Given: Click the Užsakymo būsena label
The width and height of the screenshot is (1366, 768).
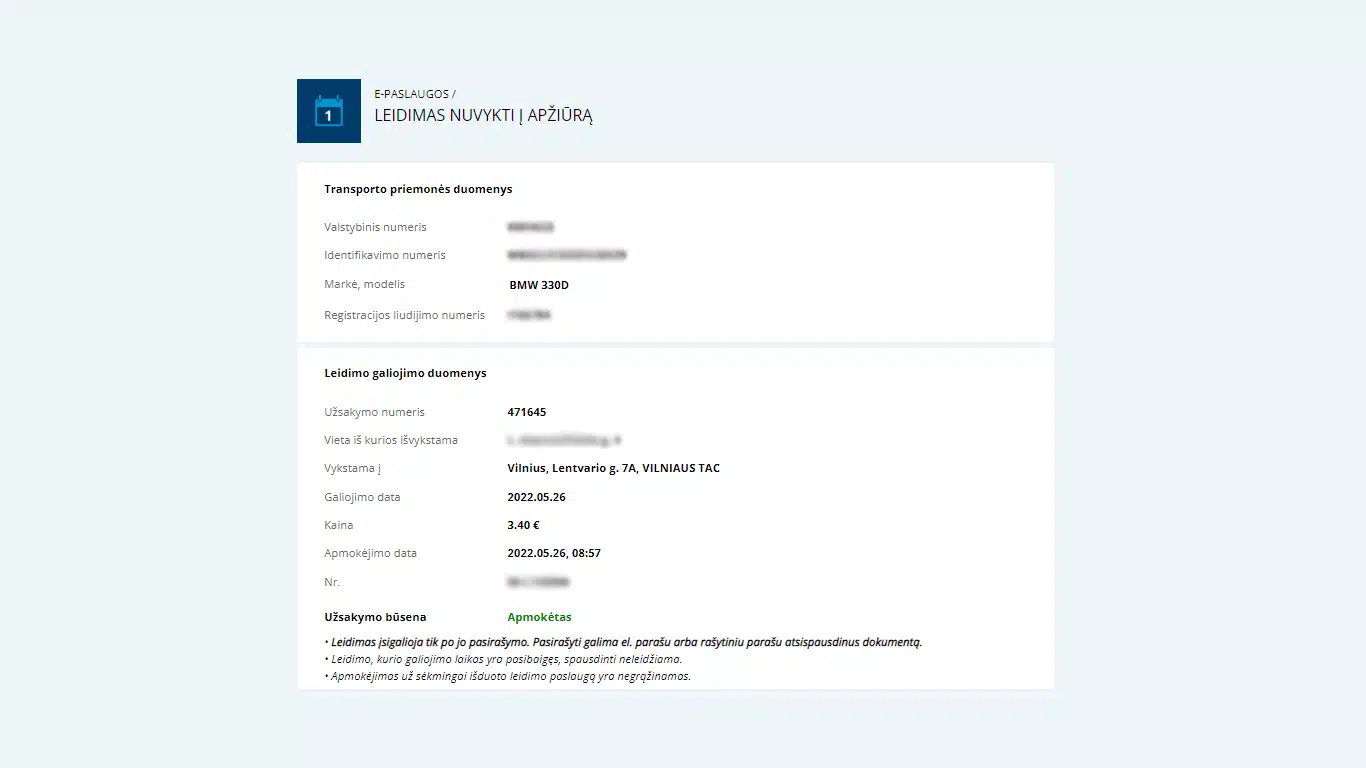Looking at the screenshot, I should click(375, 617).
